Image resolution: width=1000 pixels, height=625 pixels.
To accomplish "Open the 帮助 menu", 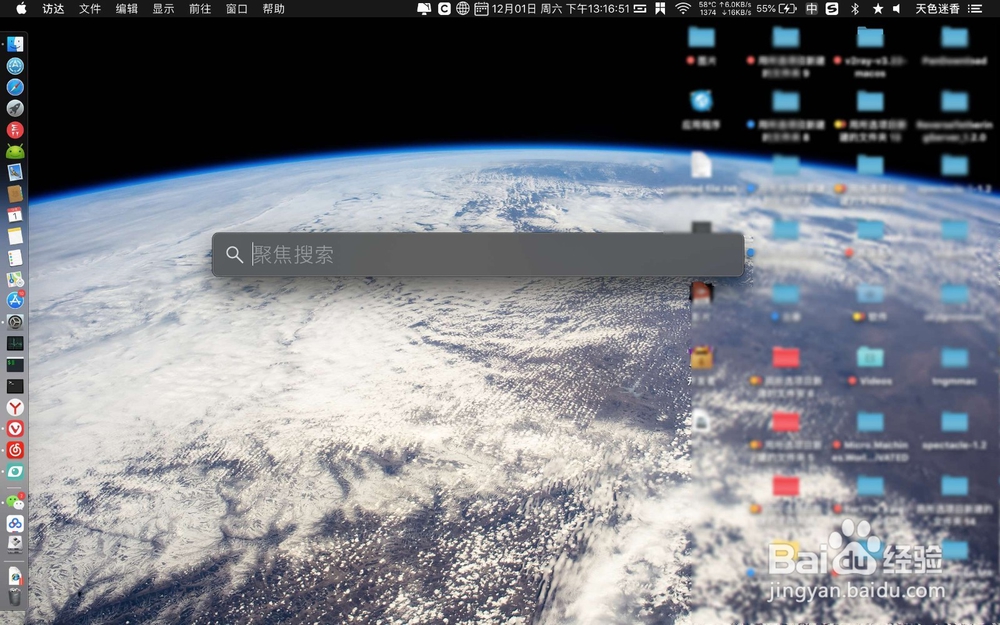I will [x=274, y=8].
